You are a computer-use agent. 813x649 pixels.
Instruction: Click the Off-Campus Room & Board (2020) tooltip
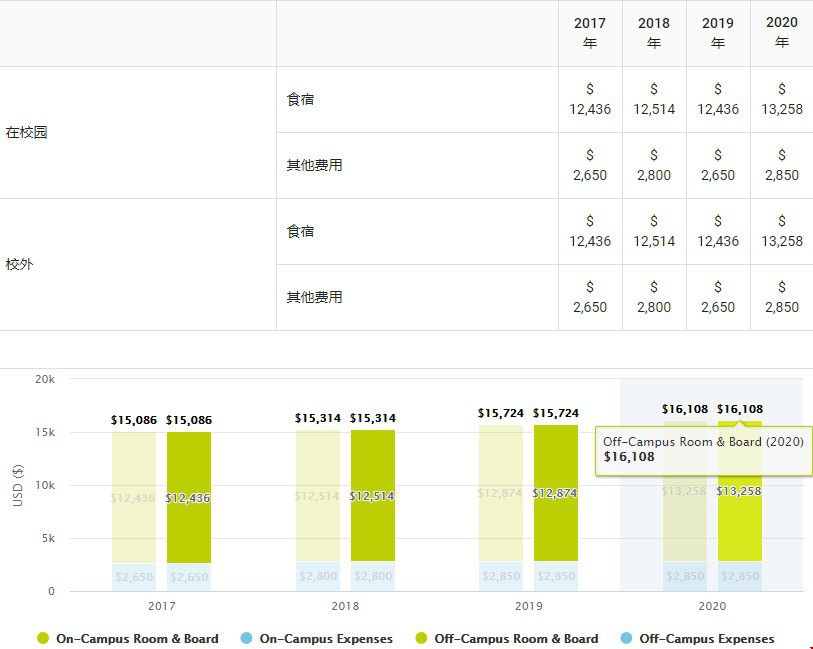[x=703, y=448]
